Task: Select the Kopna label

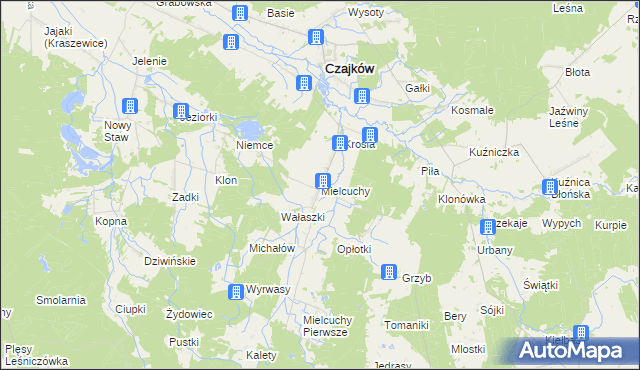Action: [x=111, y=221]
